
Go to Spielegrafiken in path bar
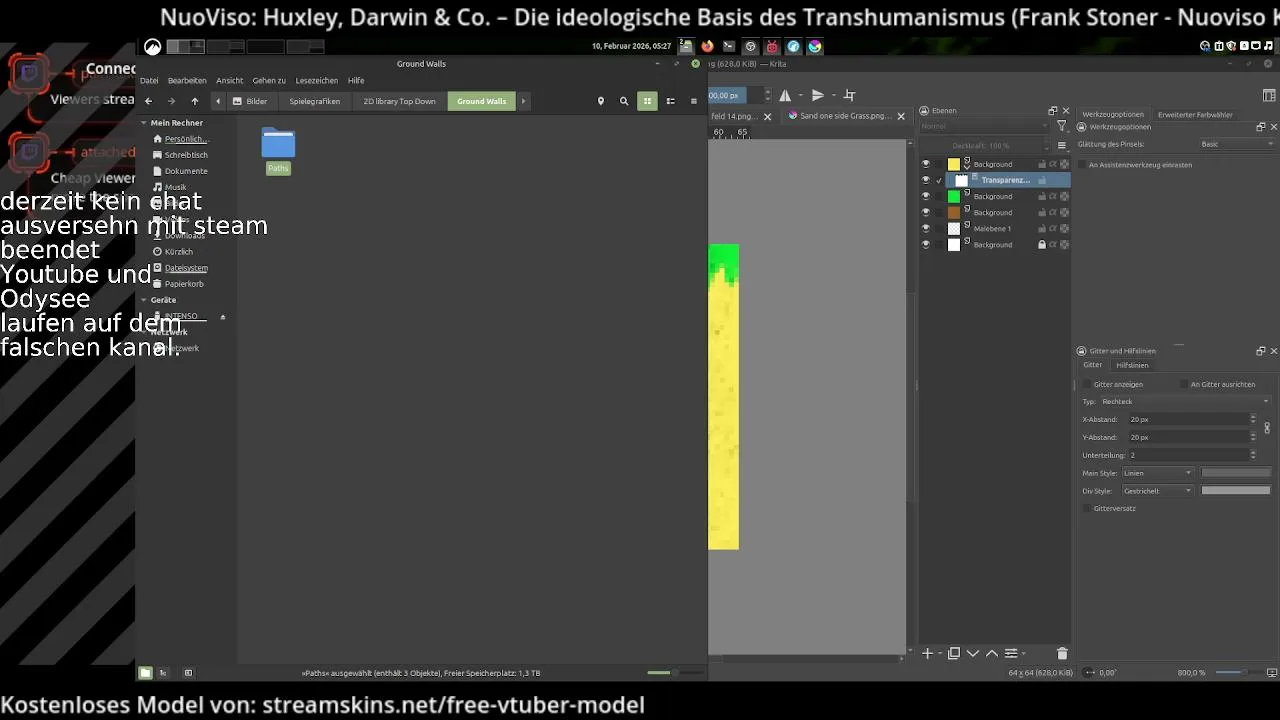[315, 101]
